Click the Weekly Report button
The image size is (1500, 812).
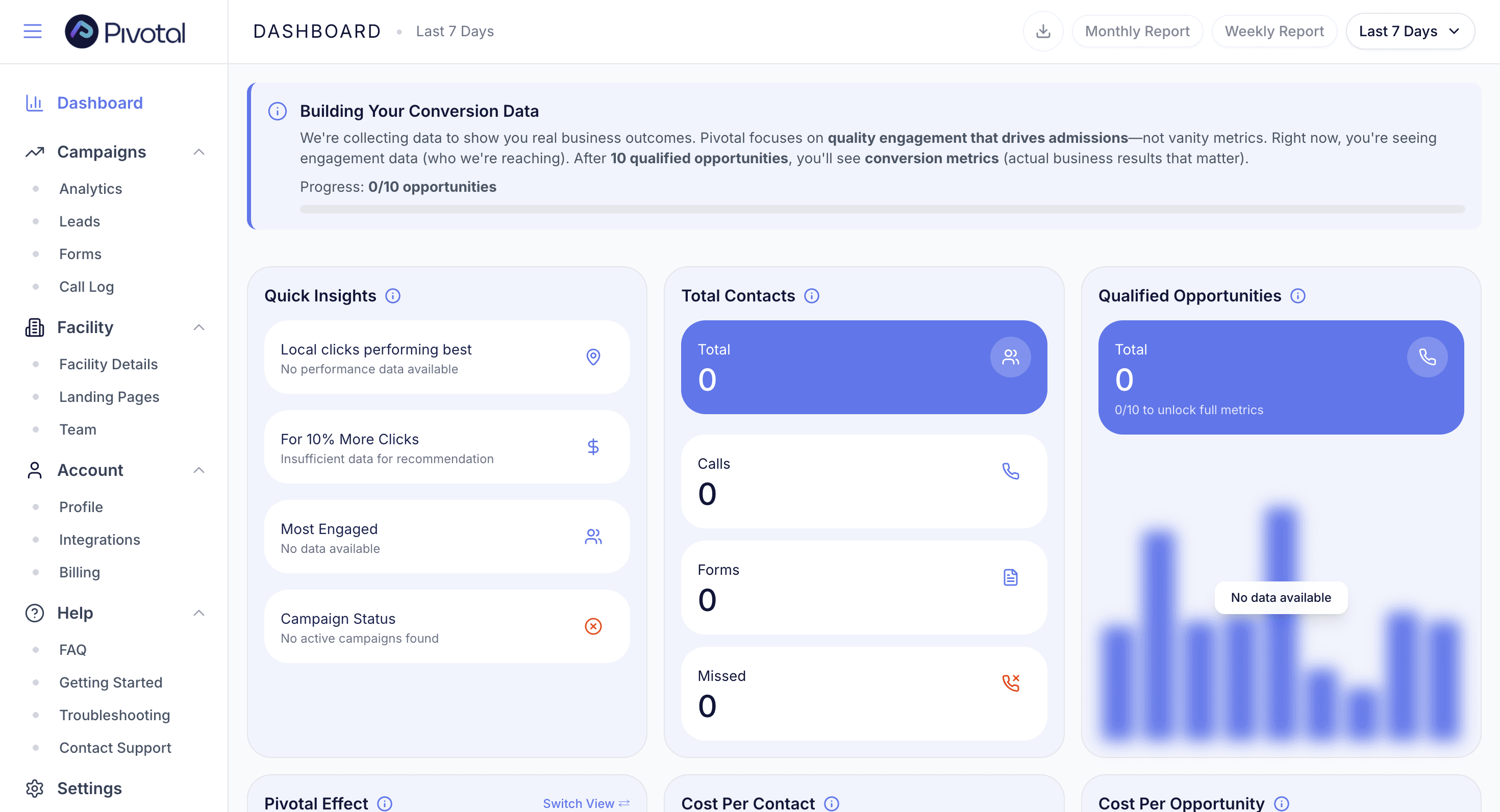(1273, 32)
